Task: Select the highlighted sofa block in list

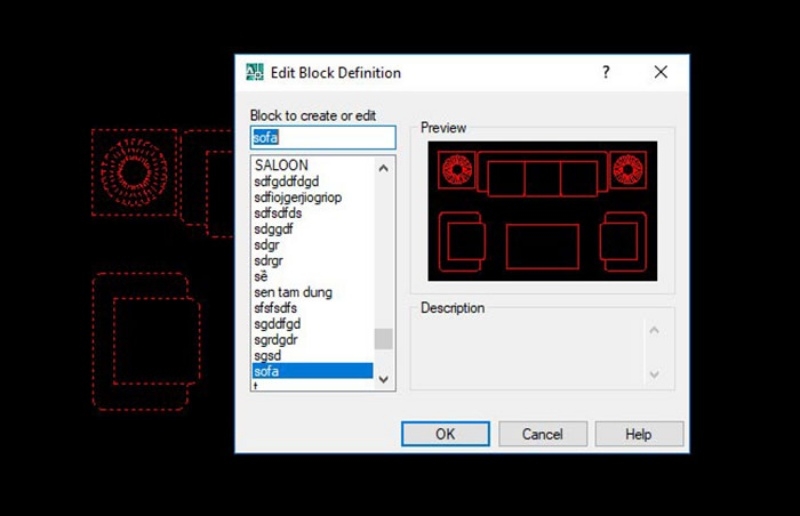Action: pos(313,371)
